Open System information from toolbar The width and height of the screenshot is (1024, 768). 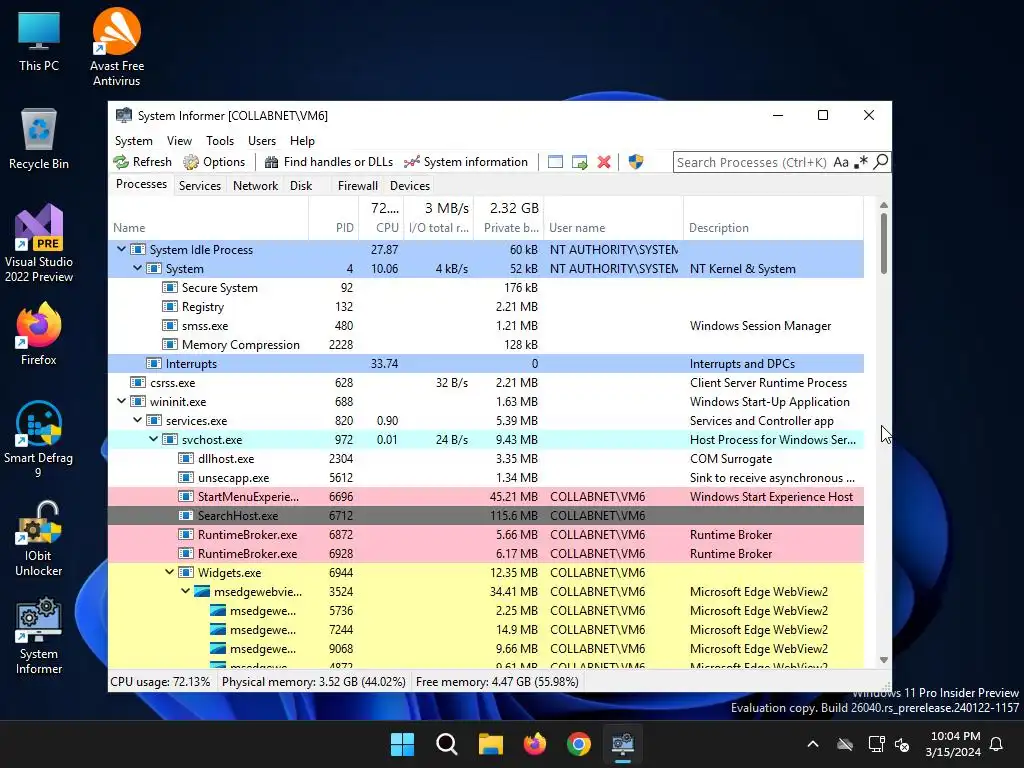tap(466, 162)
